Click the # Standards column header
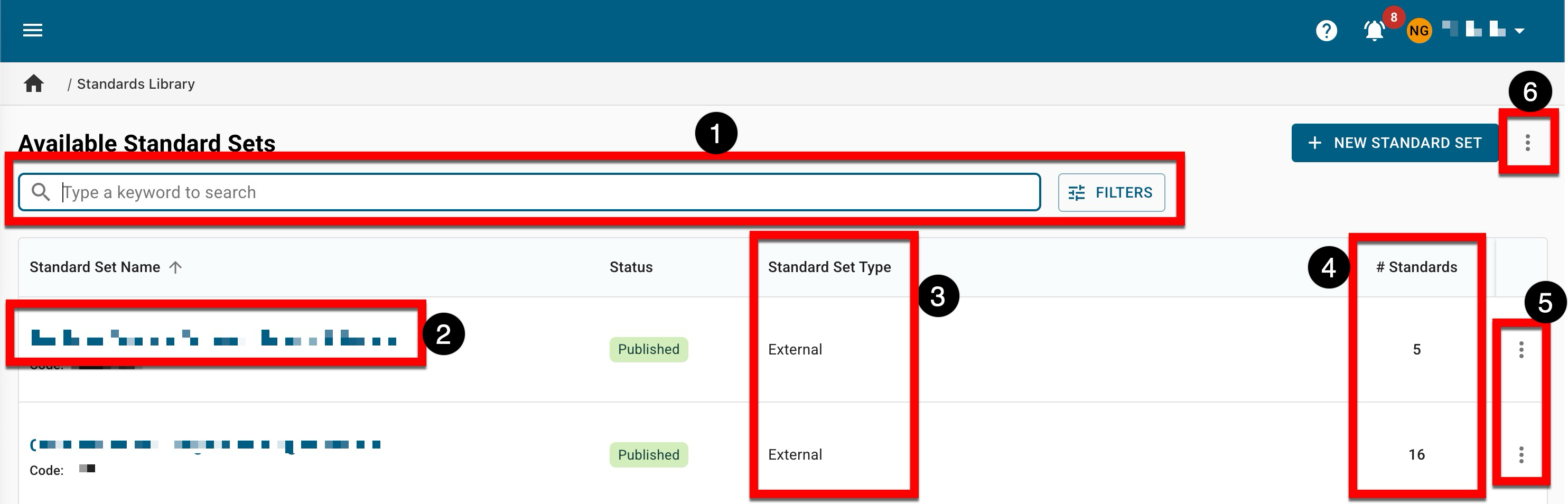The height and width of the screenshot is (504, 1568). tap(1416, 267)
